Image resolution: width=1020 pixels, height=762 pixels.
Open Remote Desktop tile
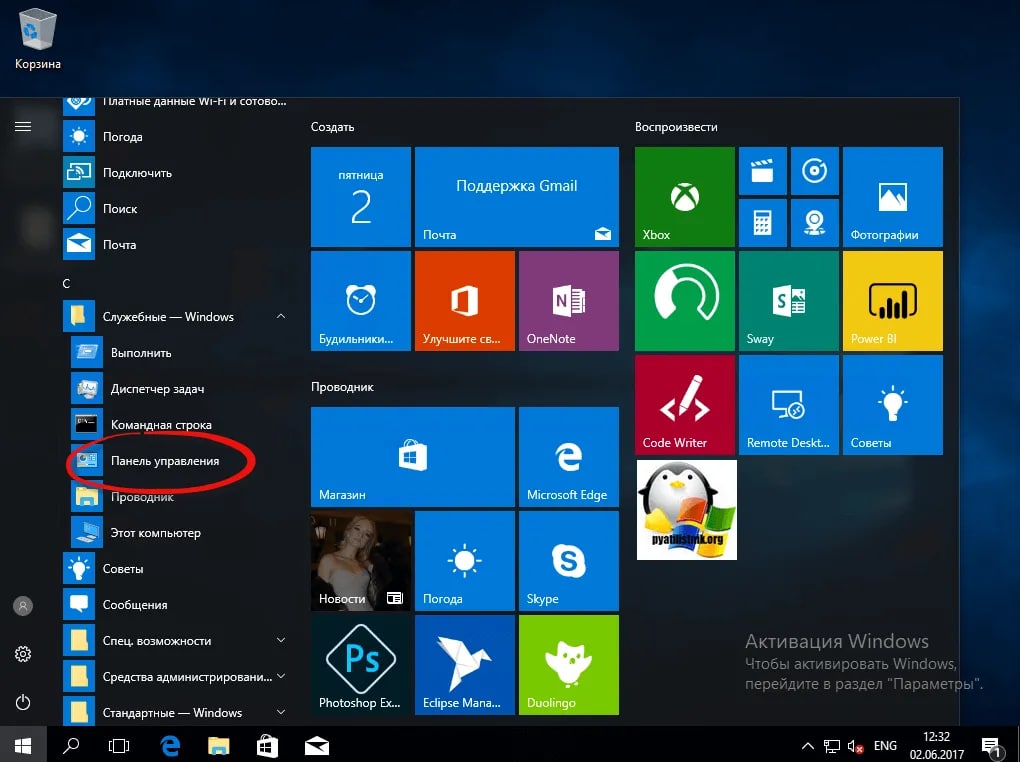pos(788,405)
